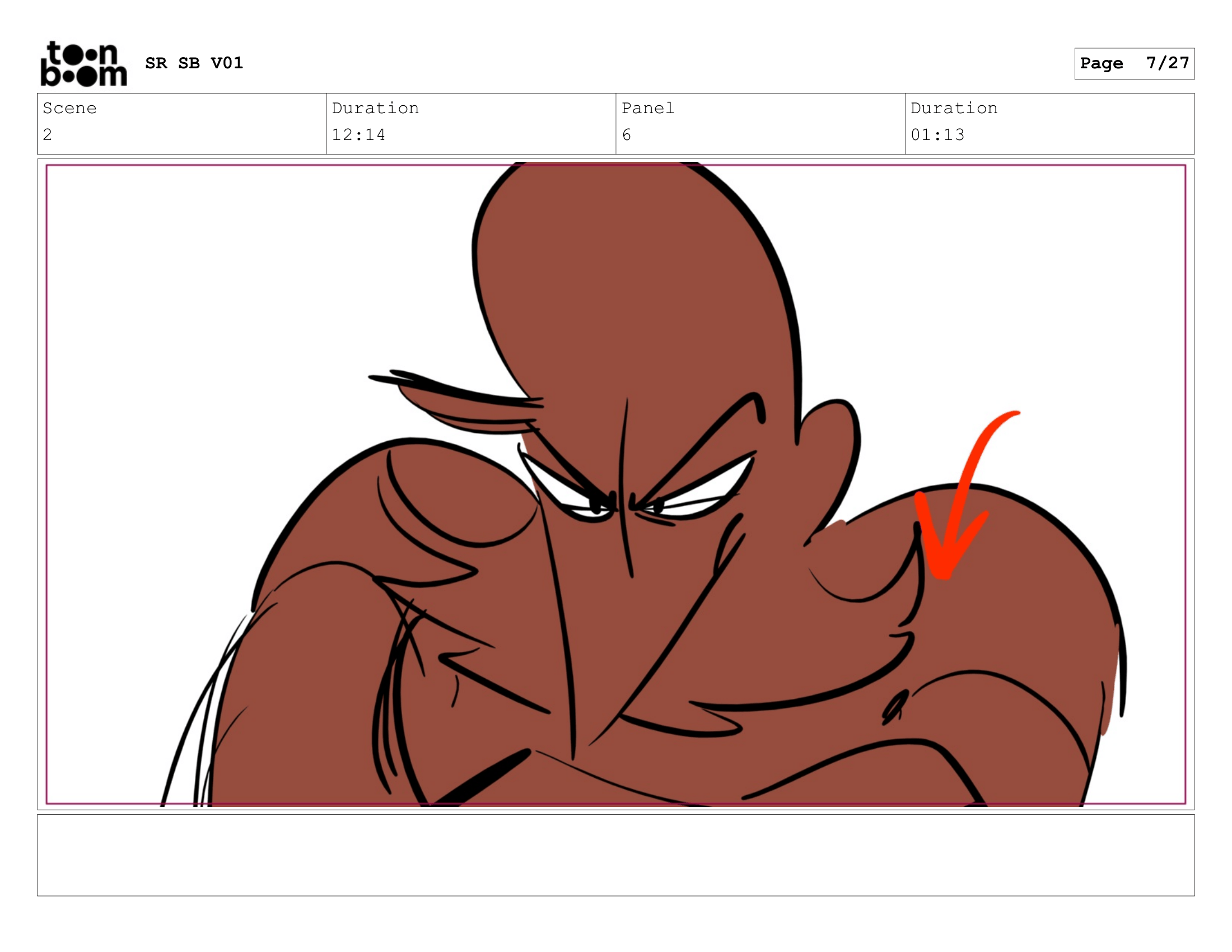
Task: Click the SR SB V01 title text
Action: pyautogui.click(x=194, y=63)
